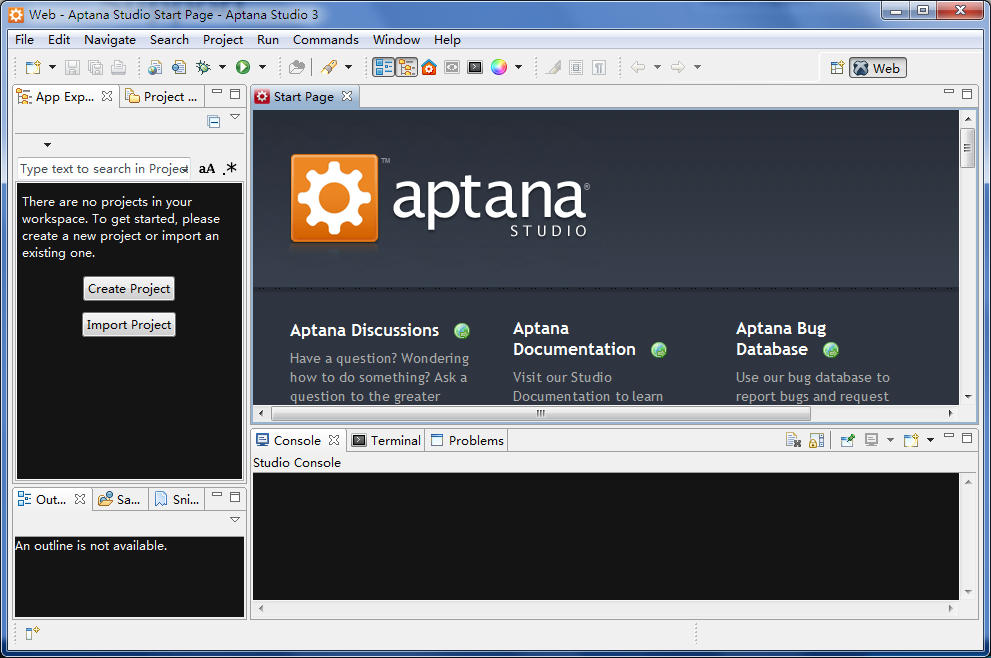
Task: Expand the New wizard dropdown arrow
Action: (52, 67)
